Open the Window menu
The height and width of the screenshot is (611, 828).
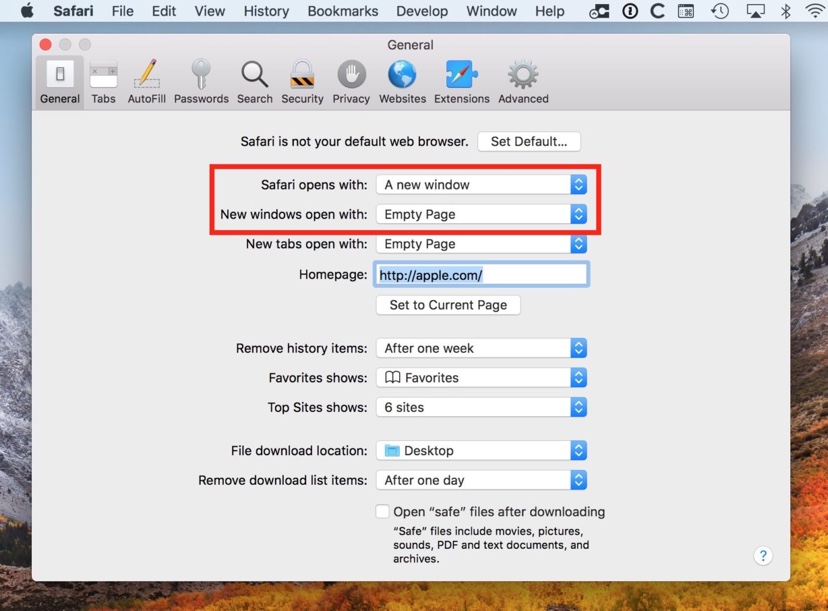coord(491,11)
